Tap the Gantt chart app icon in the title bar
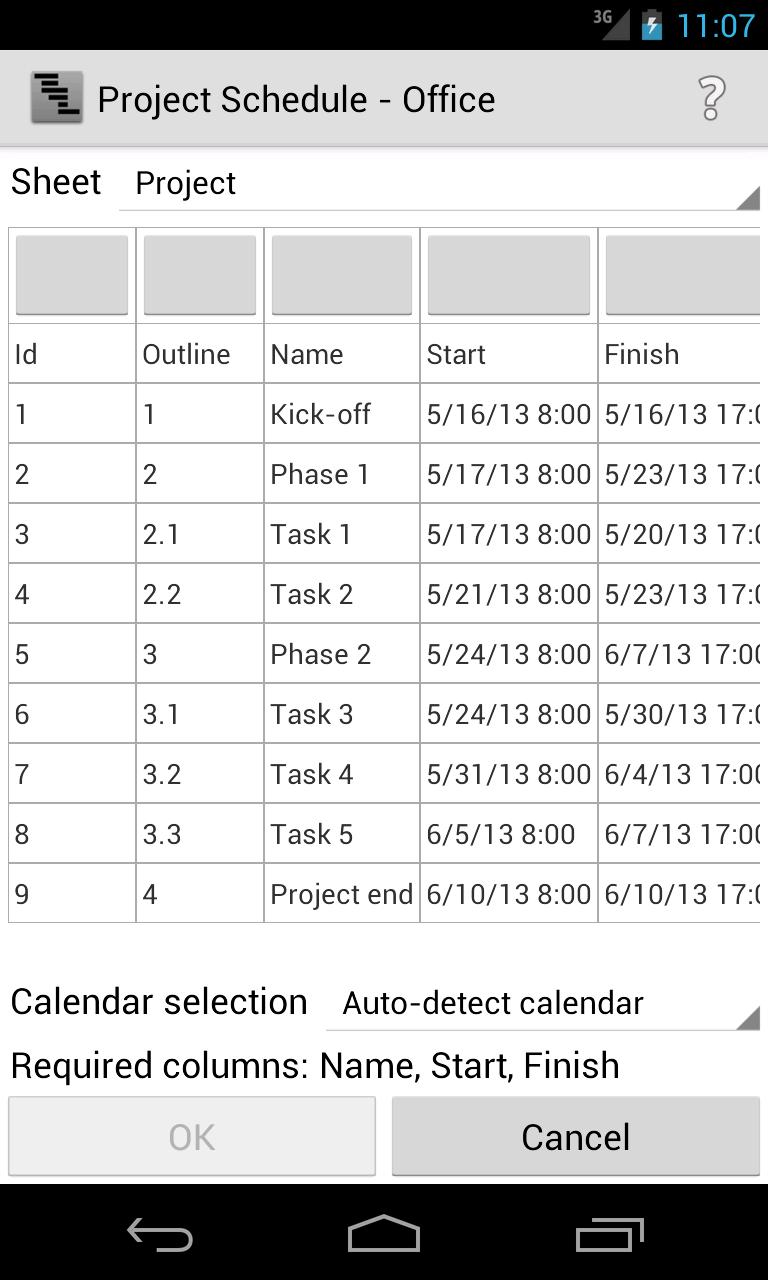The height and width of the screenshot is (1280, 768). point(57,97)
